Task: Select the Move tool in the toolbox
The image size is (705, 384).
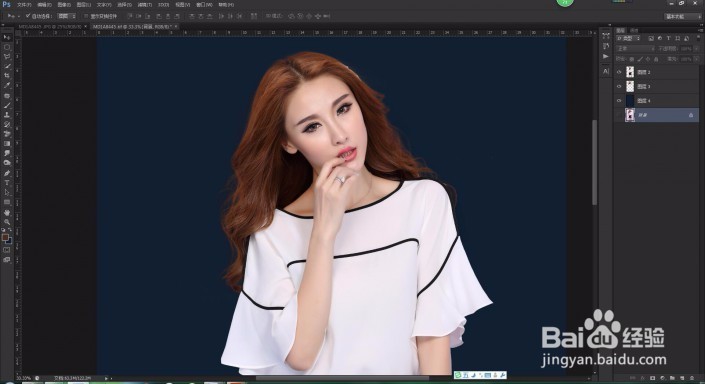Action: pyautogui.click(x=7, y=37)
